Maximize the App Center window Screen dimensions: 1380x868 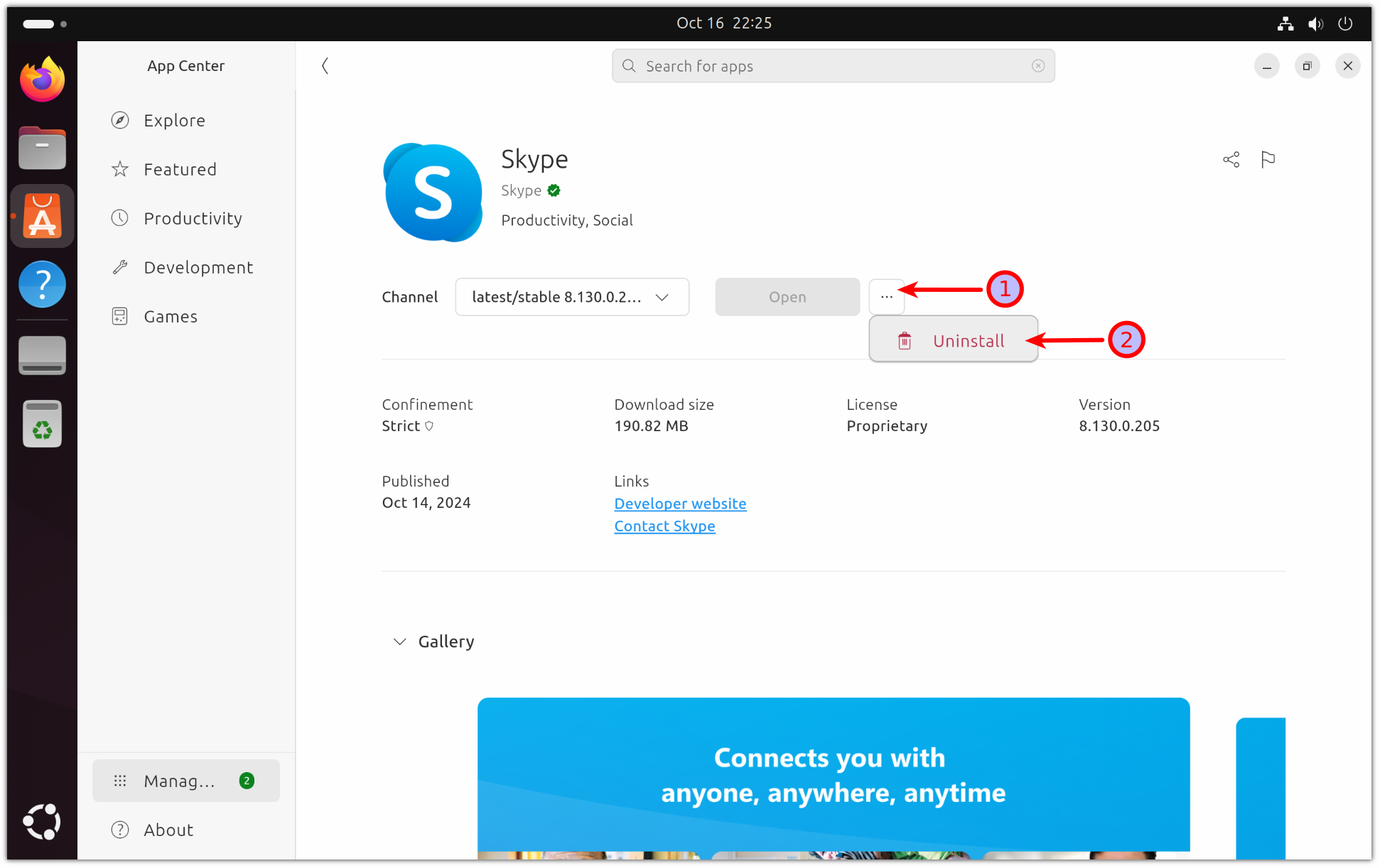point(1307,66)
